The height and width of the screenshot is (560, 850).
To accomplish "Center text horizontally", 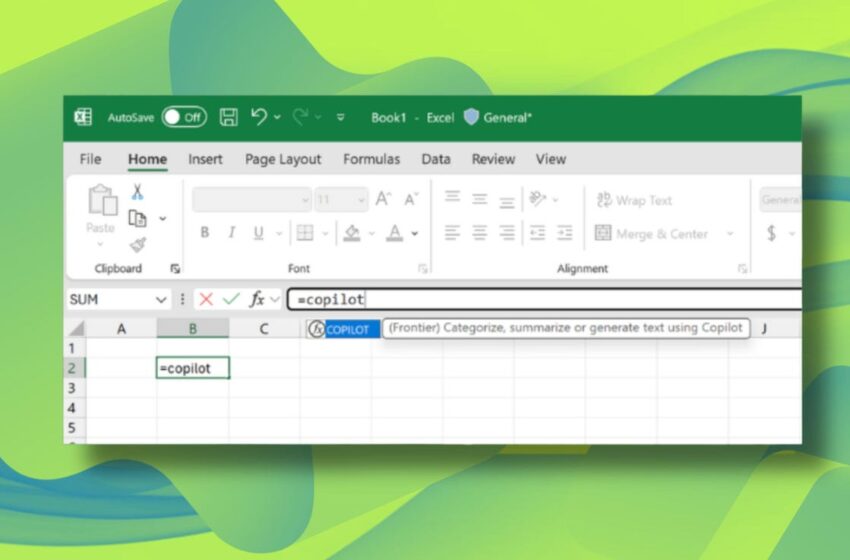I will coord(480,233).
